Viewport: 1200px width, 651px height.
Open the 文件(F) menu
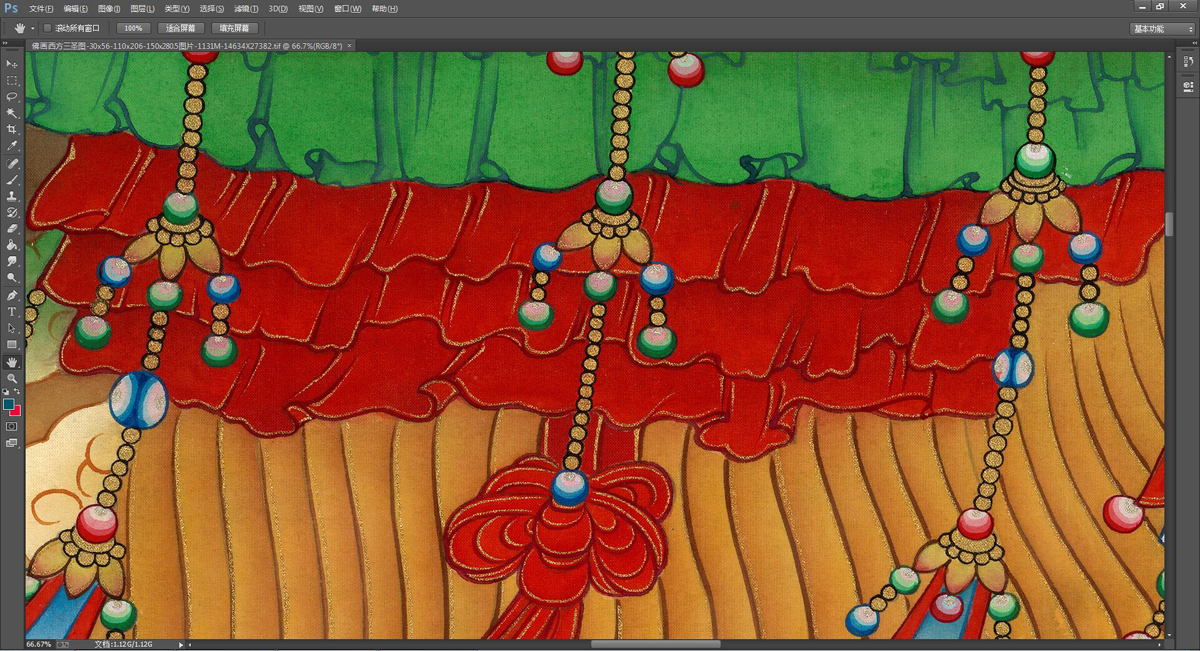pyautogui.click(x=41, y=8)
